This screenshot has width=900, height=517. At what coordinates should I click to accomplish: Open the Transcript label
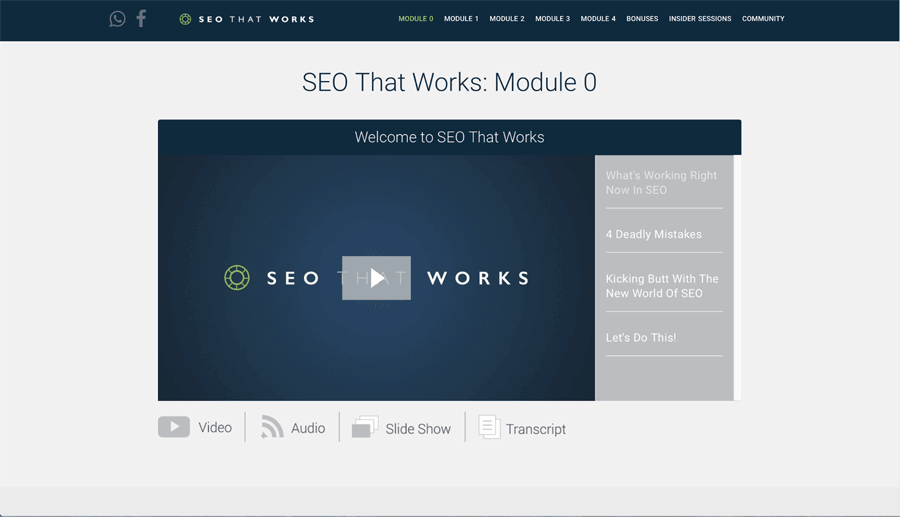pos(536,429)
